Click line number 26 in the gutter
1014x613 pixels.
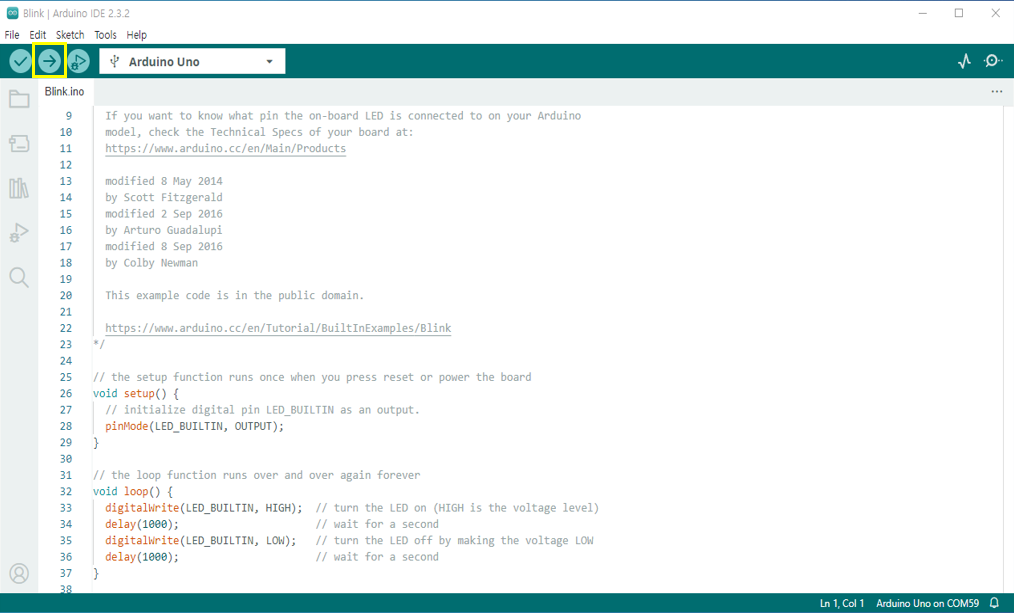click(x=66, y=393)
